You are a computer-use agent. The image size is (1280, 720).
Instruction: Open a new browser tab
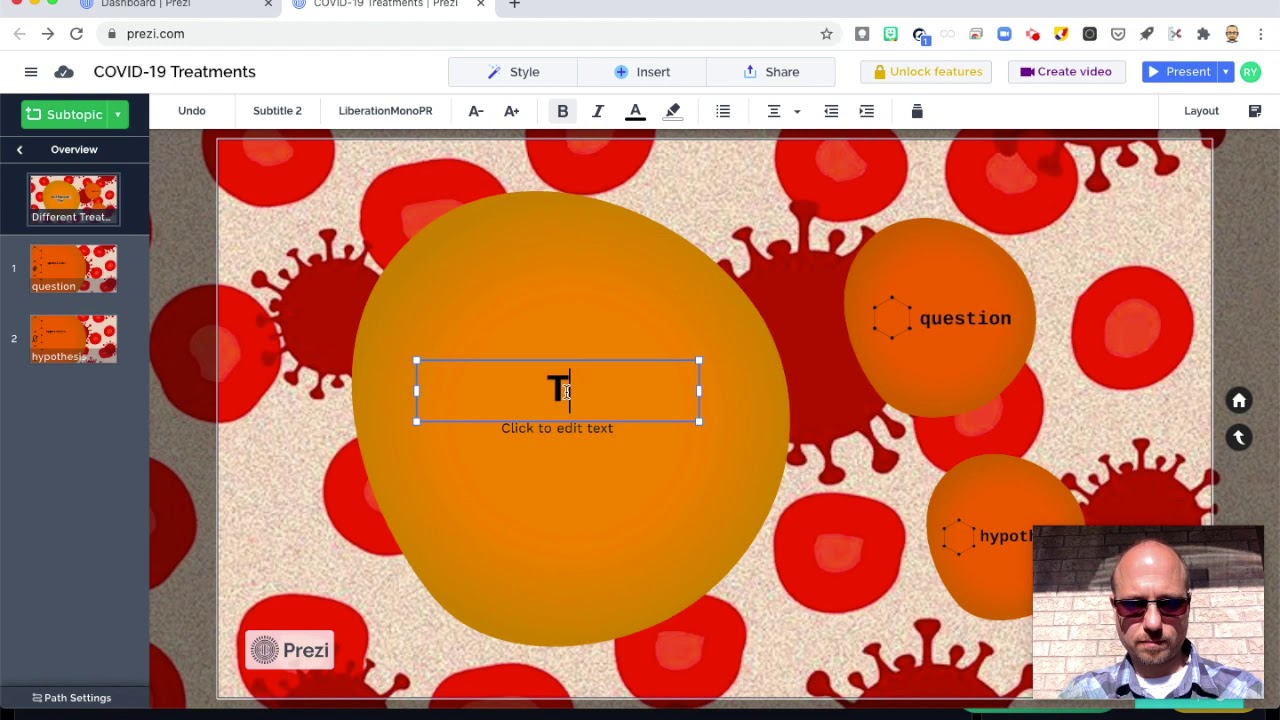click(514, 5)
